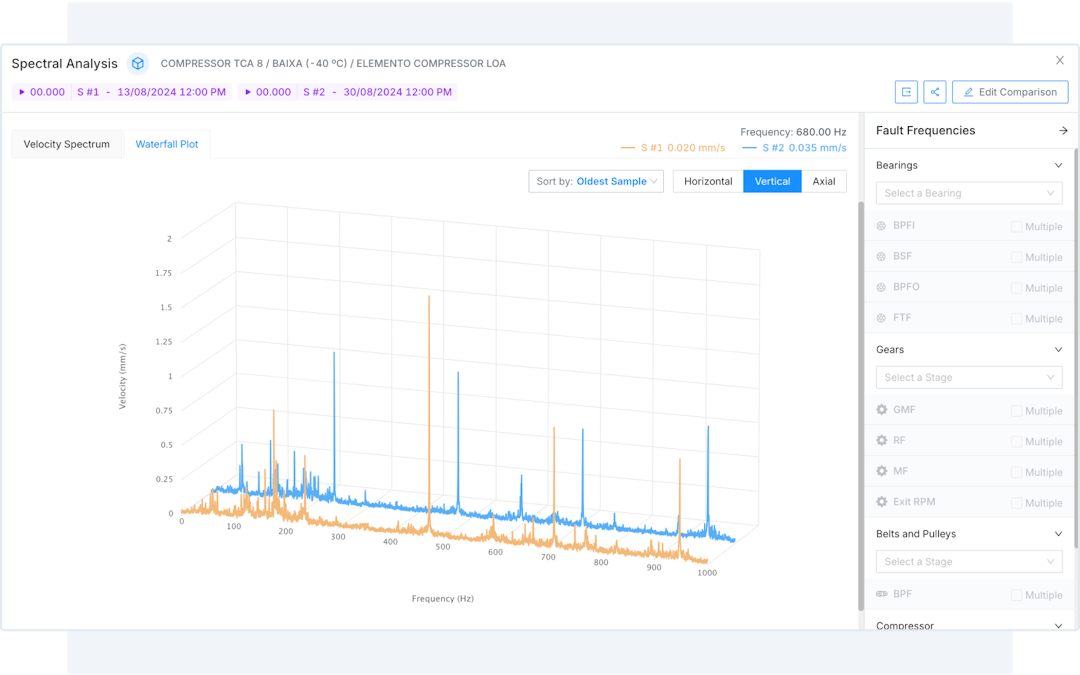
Task: Open the Sort by Oldest Sample dropdown
Action: [596, 181]
